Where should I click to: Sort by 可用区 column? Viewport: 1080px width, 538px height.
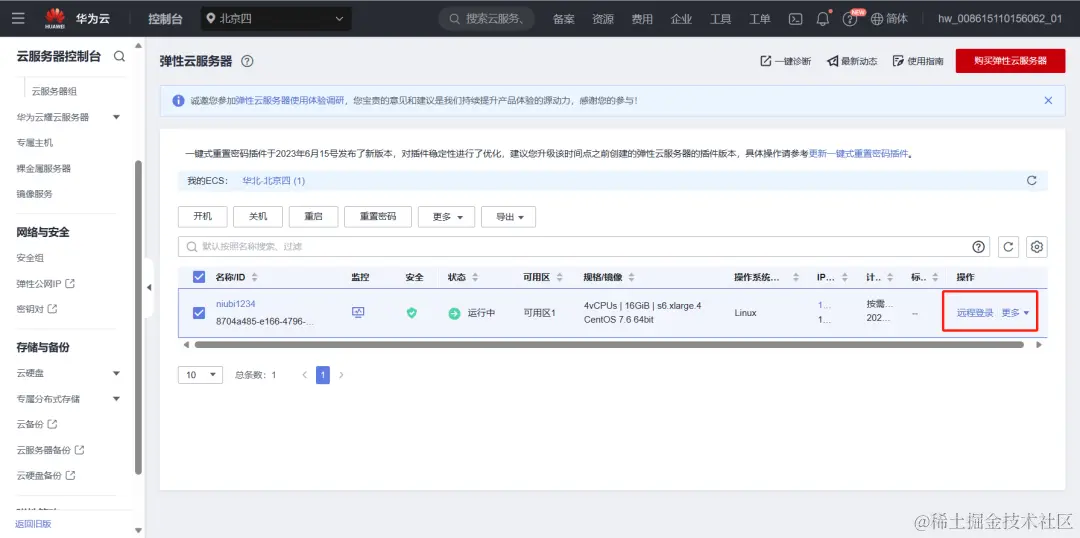[x=559, y=277]
